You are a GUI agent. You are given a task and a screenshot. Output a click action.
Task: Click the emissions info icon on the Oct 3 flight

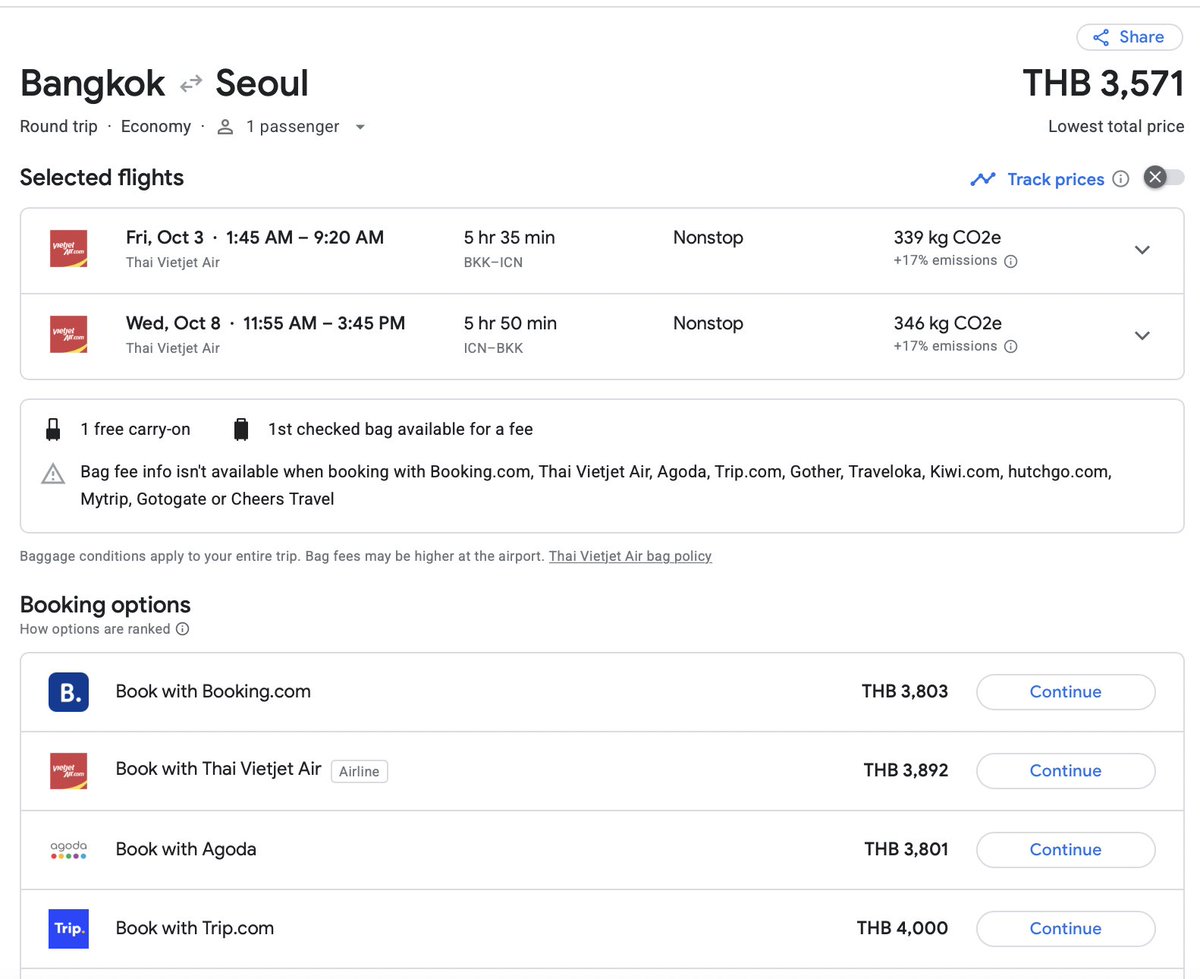1010,261
